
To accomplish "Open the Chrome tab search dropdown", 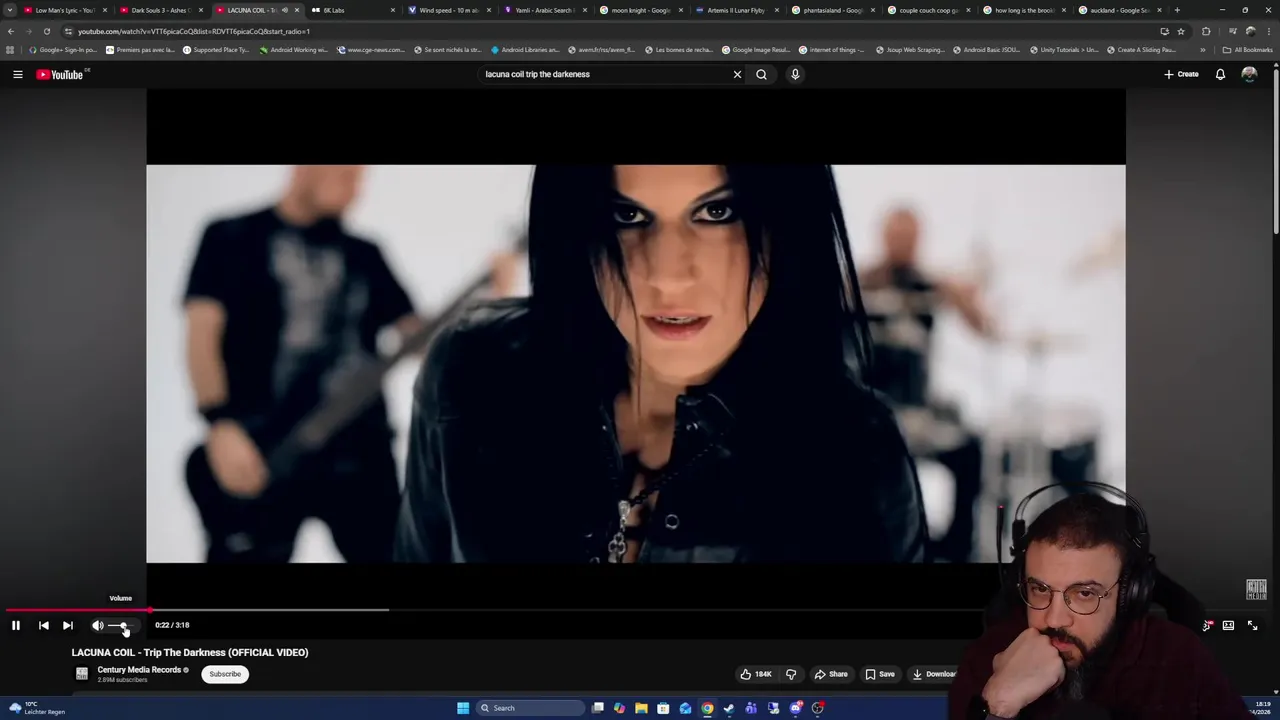I will pyautogui.click(x=10, y=10).
